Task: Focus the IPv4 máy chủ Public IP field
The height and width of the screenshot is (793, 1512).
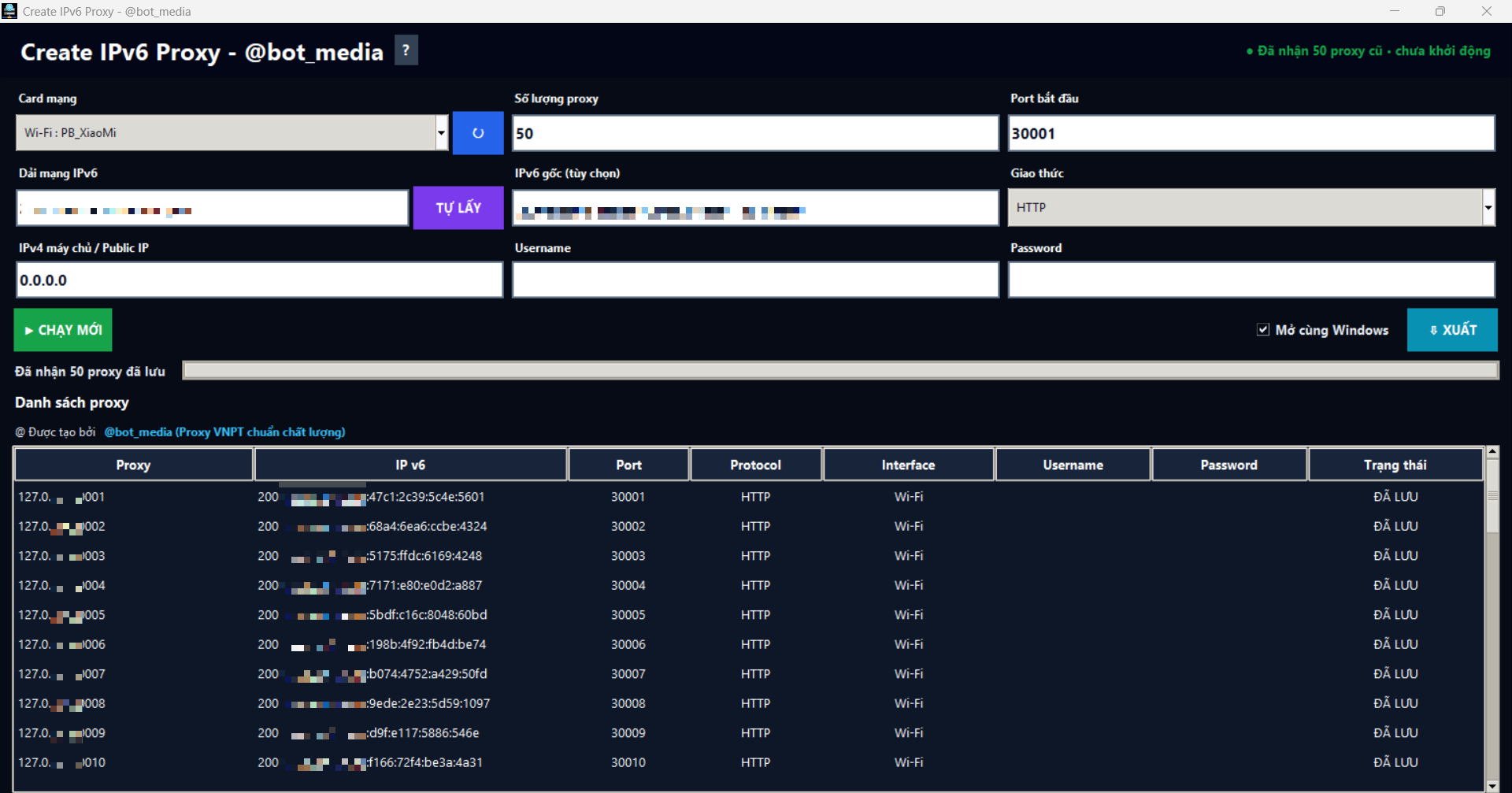Action: click(x=259, y=280)
